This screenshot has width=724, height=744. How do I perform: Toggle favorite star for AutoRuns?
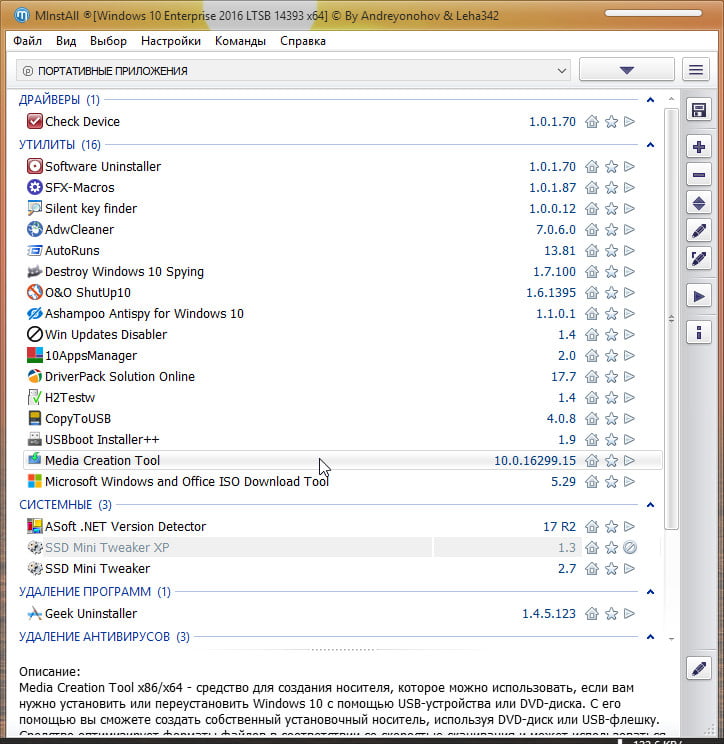(x=611, y=251)
